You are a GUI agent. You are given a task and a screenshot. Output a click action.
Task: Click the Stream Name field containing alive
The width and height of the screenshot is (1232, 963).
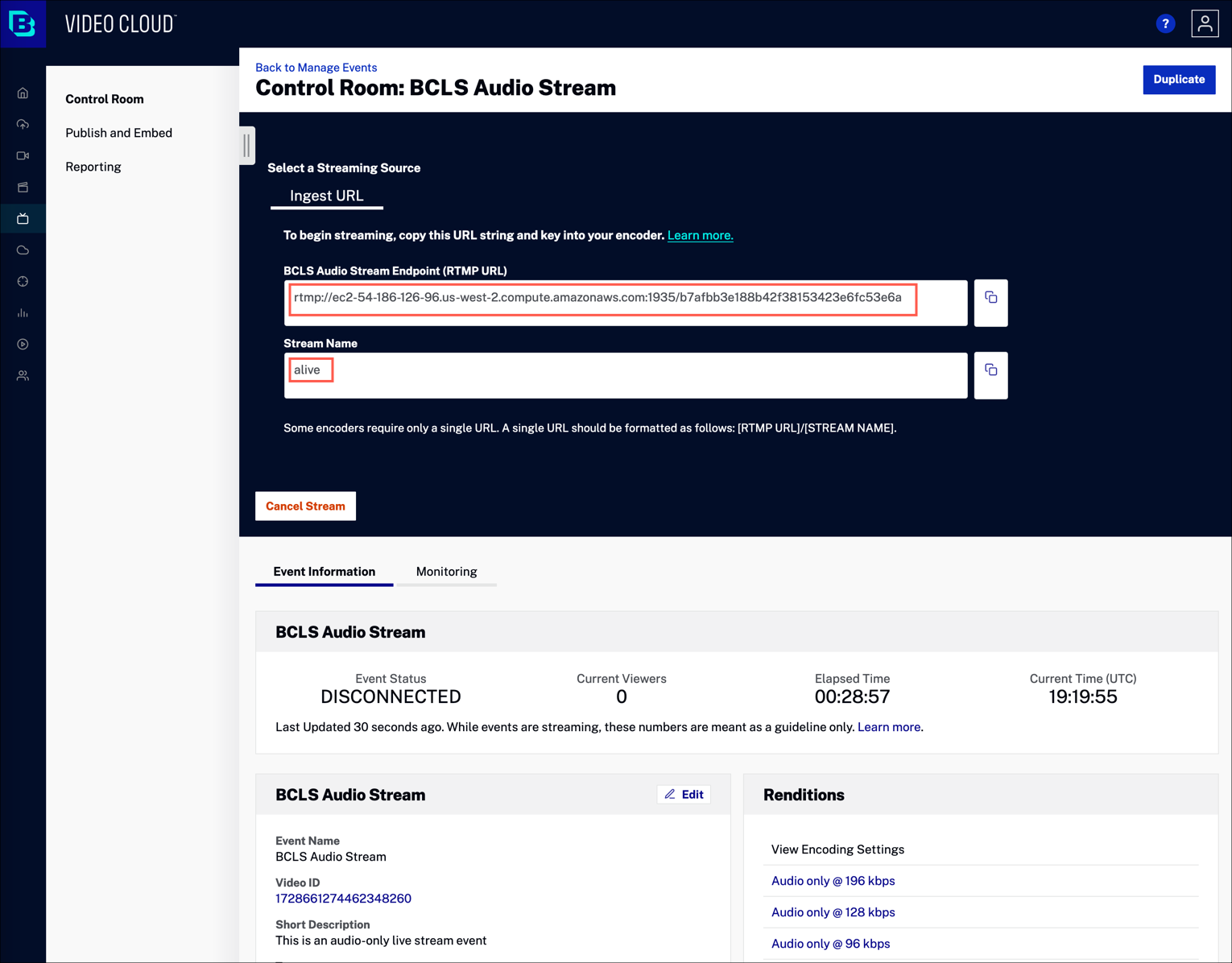(626, 375)
